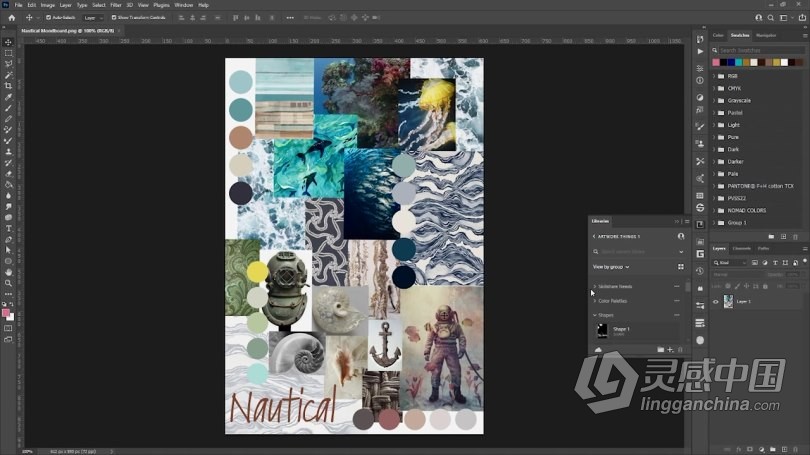Expand the Pastel swatch group
Viewport: 810px width, 455px height.
pos(714,113)
